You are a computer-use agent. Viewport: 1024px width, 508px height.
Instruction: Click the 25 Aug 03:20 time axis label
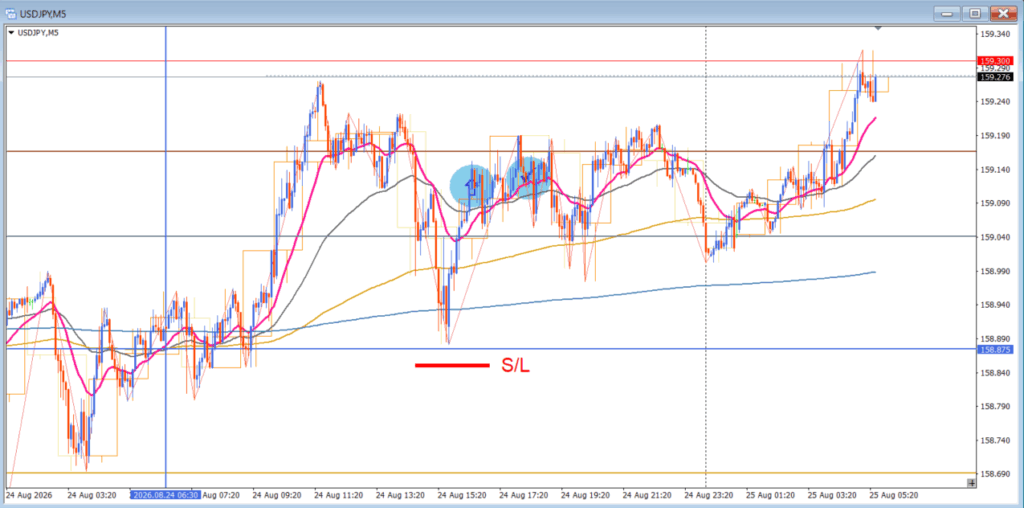click(x=833, y=495)
